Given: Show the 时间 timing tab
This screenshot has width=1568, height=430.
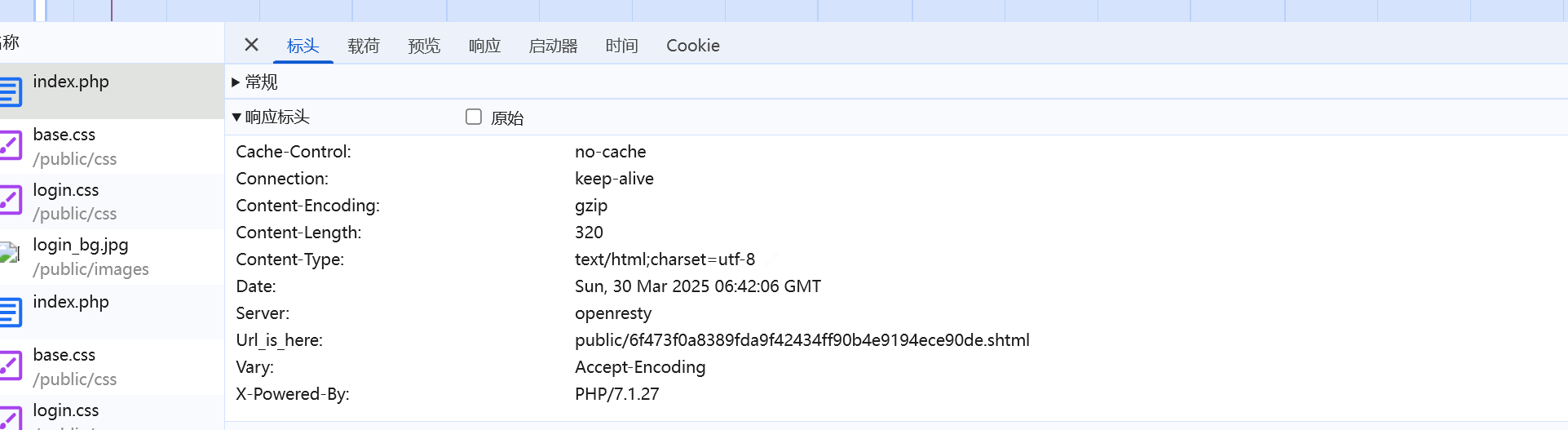Looking at the screenshot, I should (x=621, y=46).
